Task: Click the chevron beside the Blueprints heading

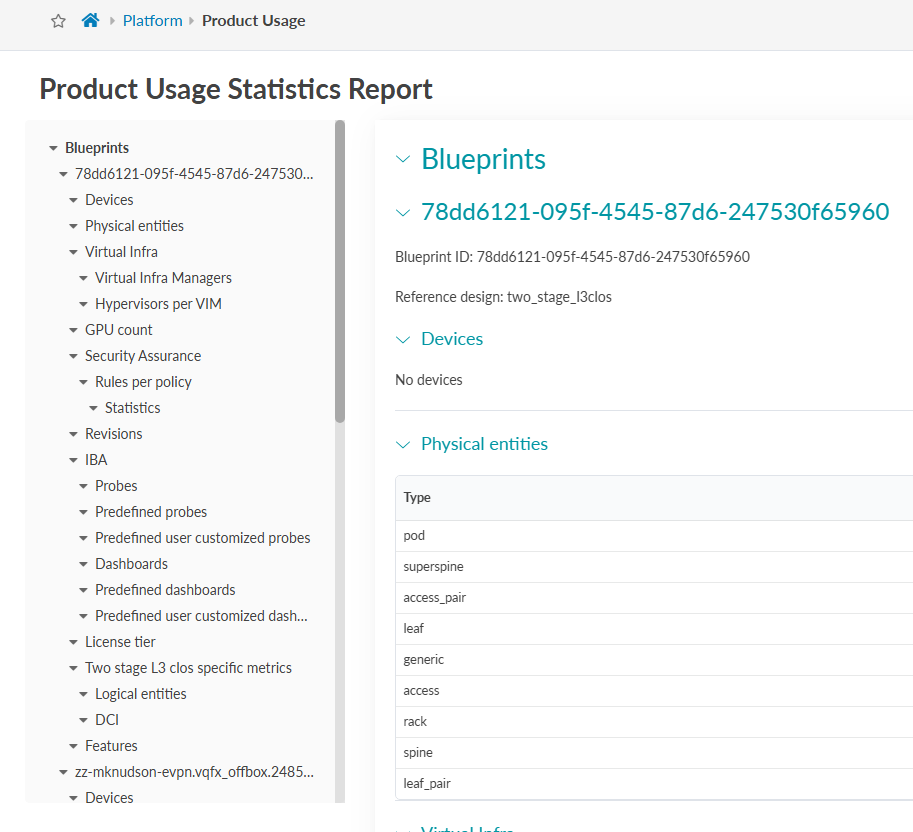Action: 402,159
